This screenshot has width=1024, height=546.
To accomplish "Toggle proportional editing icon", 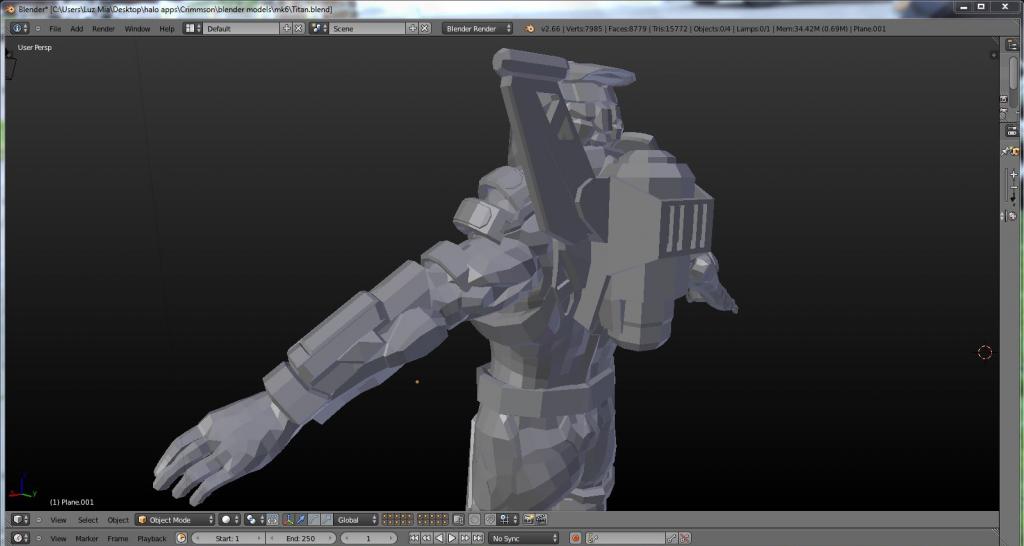I will tap(475, 520).
